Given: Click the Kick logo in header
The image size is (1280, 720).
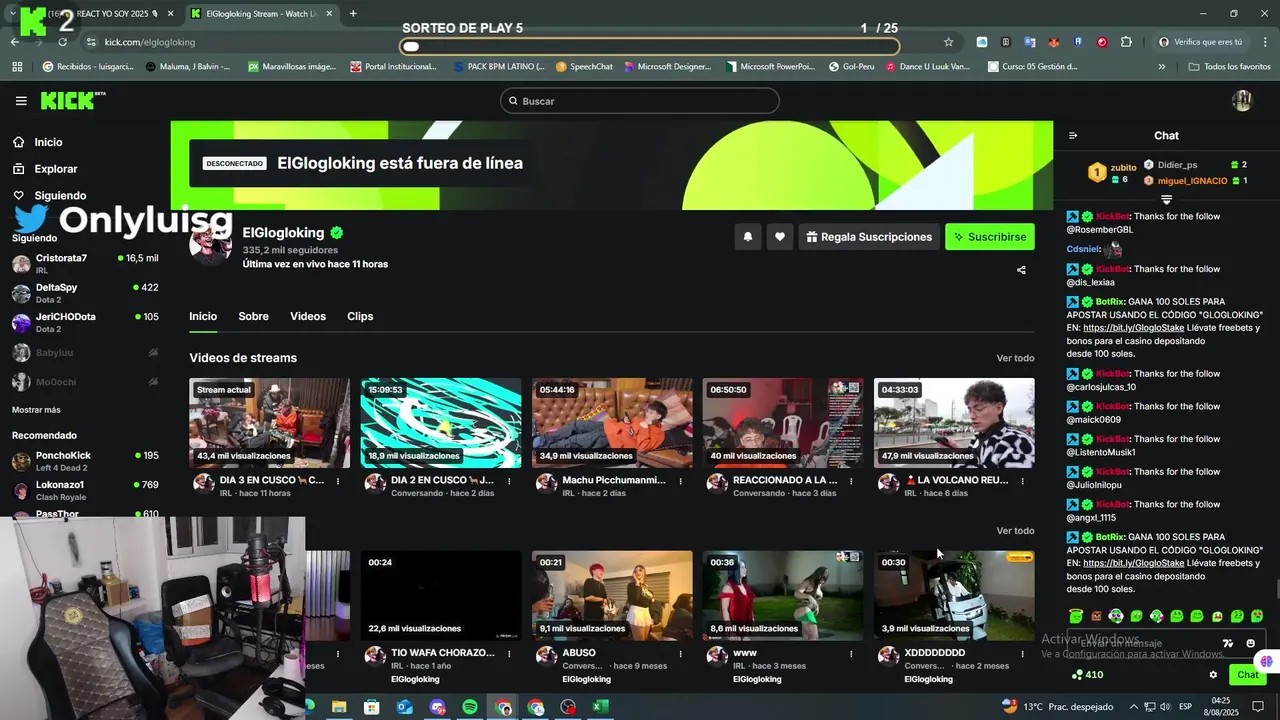Looking at the screenshot, I should [x=72, y=101].
